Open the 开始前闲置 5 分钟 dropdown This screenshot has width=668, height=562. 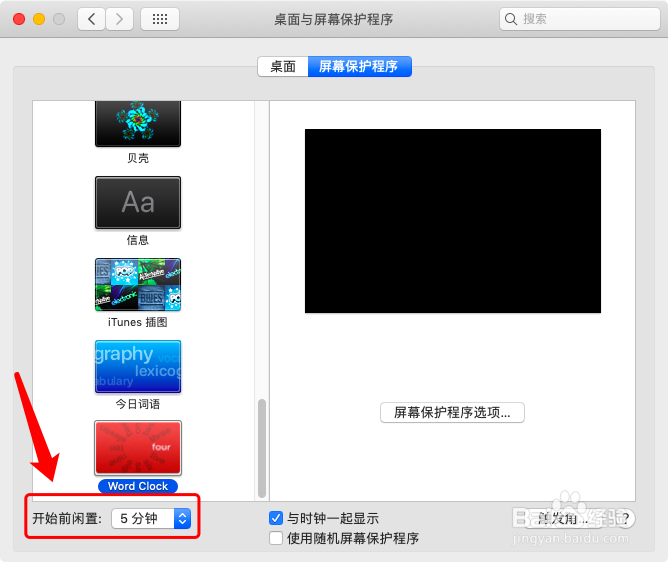pyautogui.click(x=151, y=519)
